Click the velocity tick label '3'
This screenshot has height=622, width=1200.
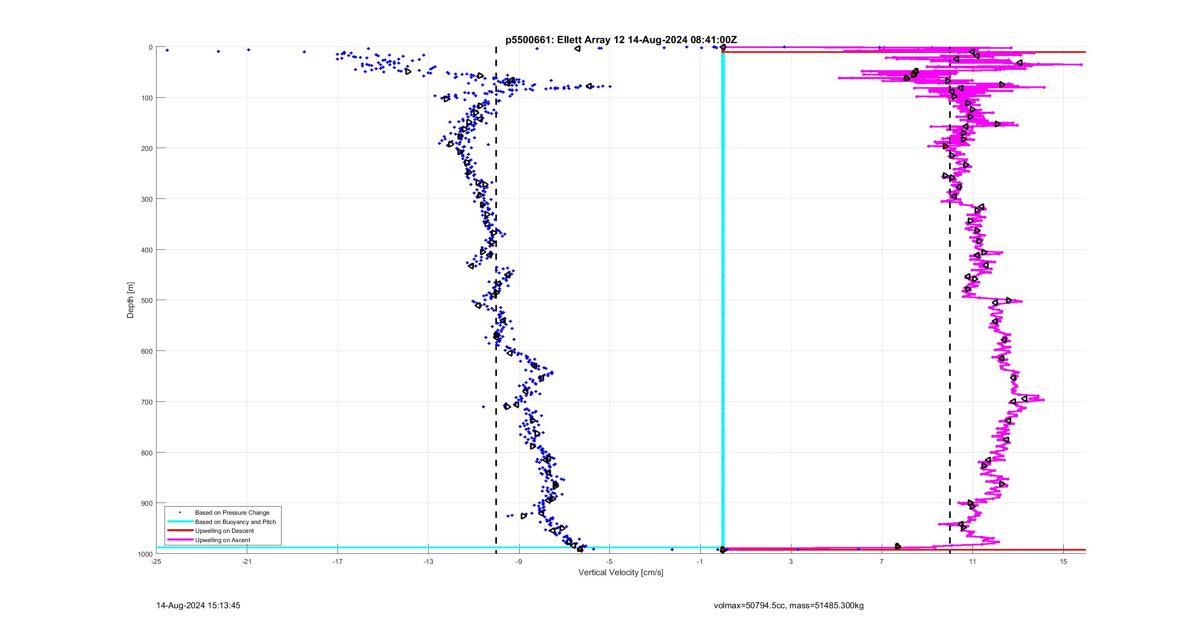791,562
